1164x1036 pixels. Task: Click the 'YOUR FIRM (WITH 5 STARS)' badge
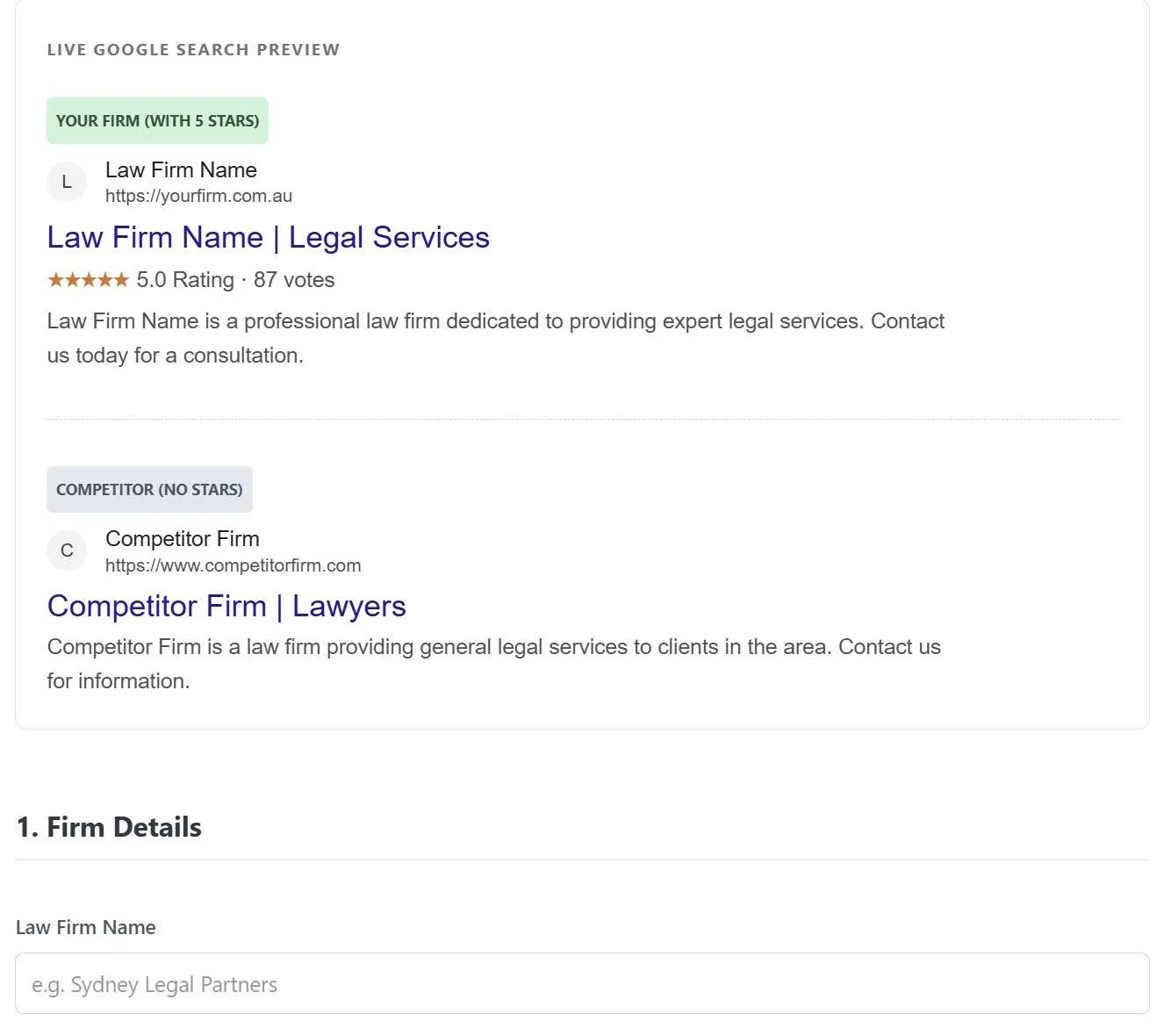pos(157,120)
